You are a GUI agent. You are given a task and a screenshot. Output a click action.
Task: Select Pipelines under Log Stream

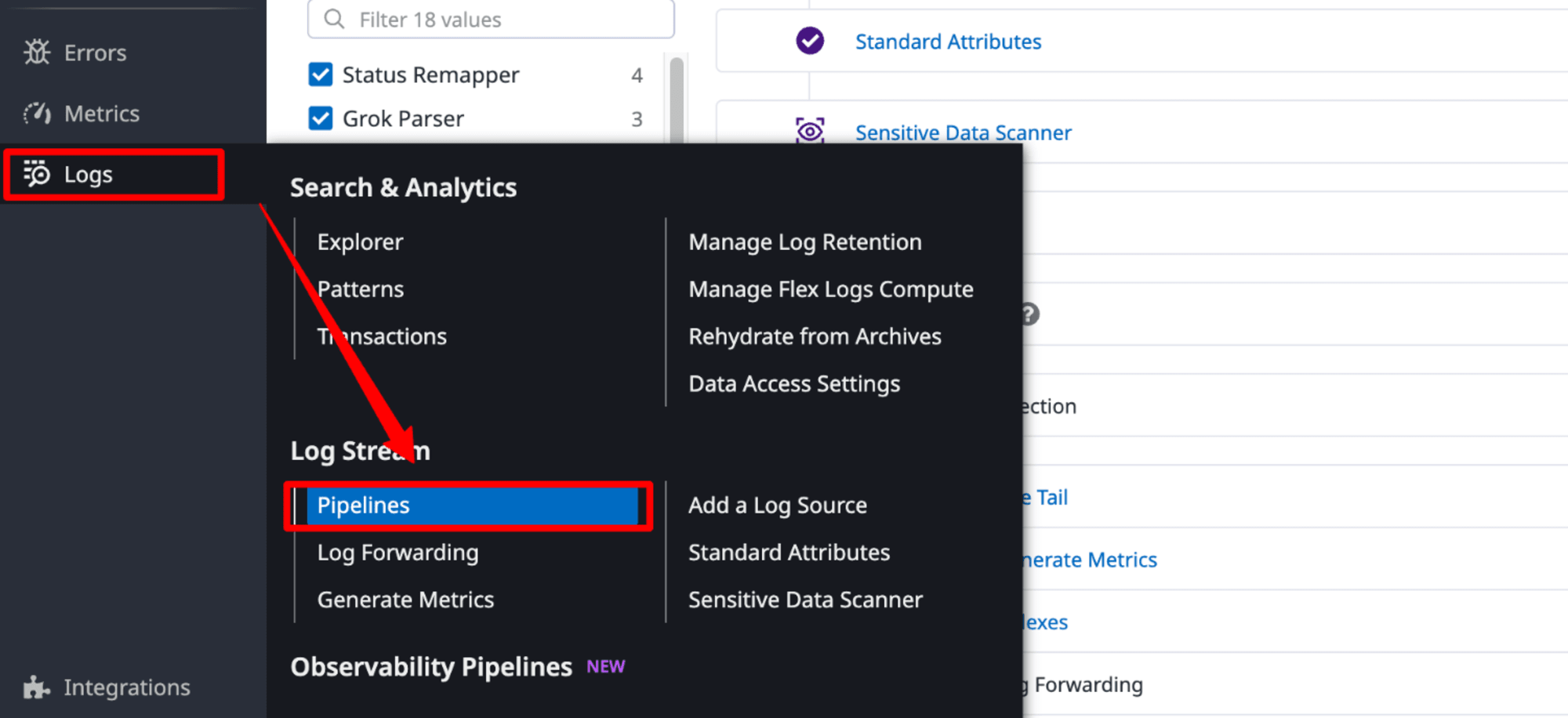(472, 506)
